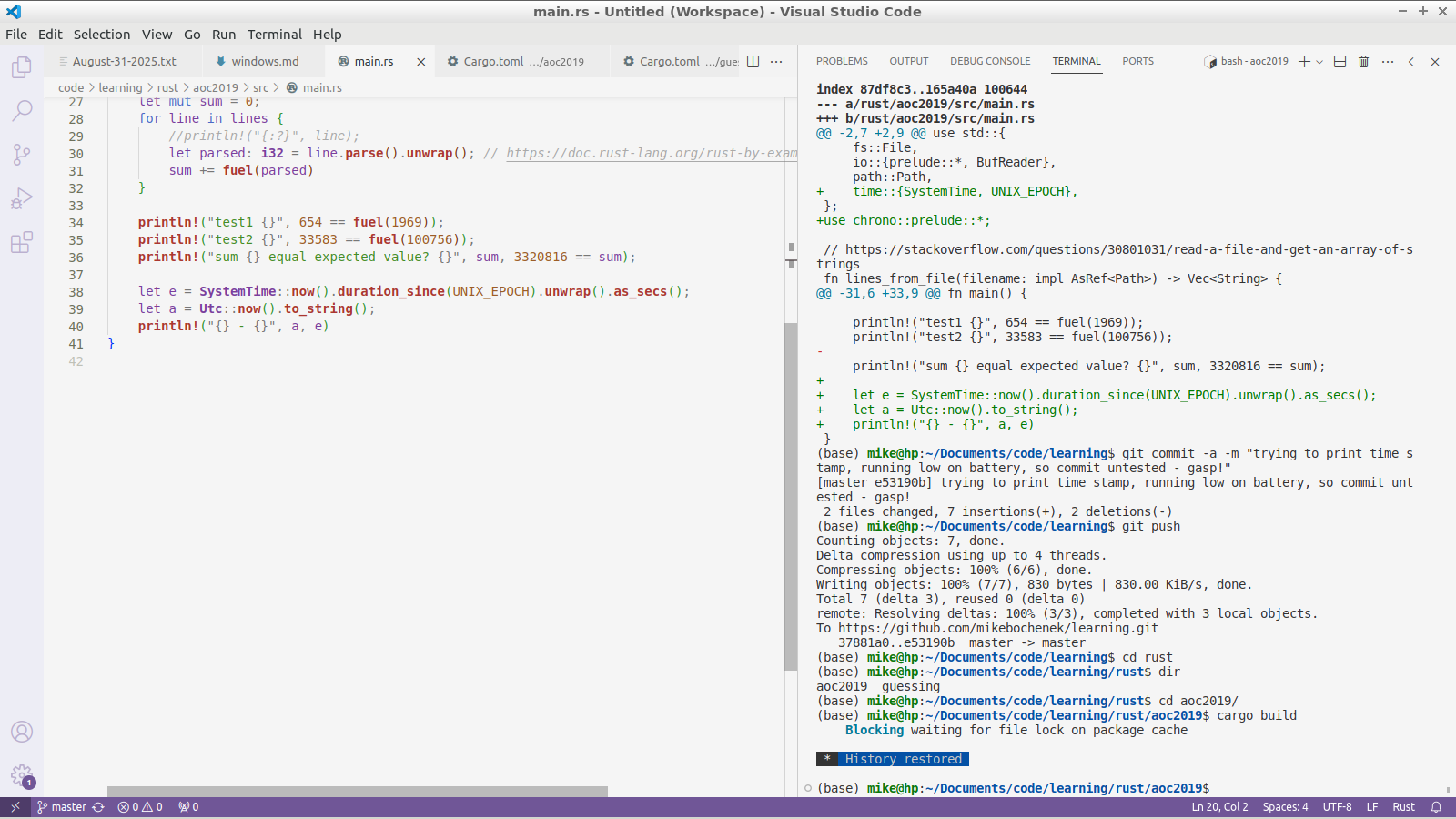Split the editor using the layout icon
1456x819 pixels.
coord(752,61)
